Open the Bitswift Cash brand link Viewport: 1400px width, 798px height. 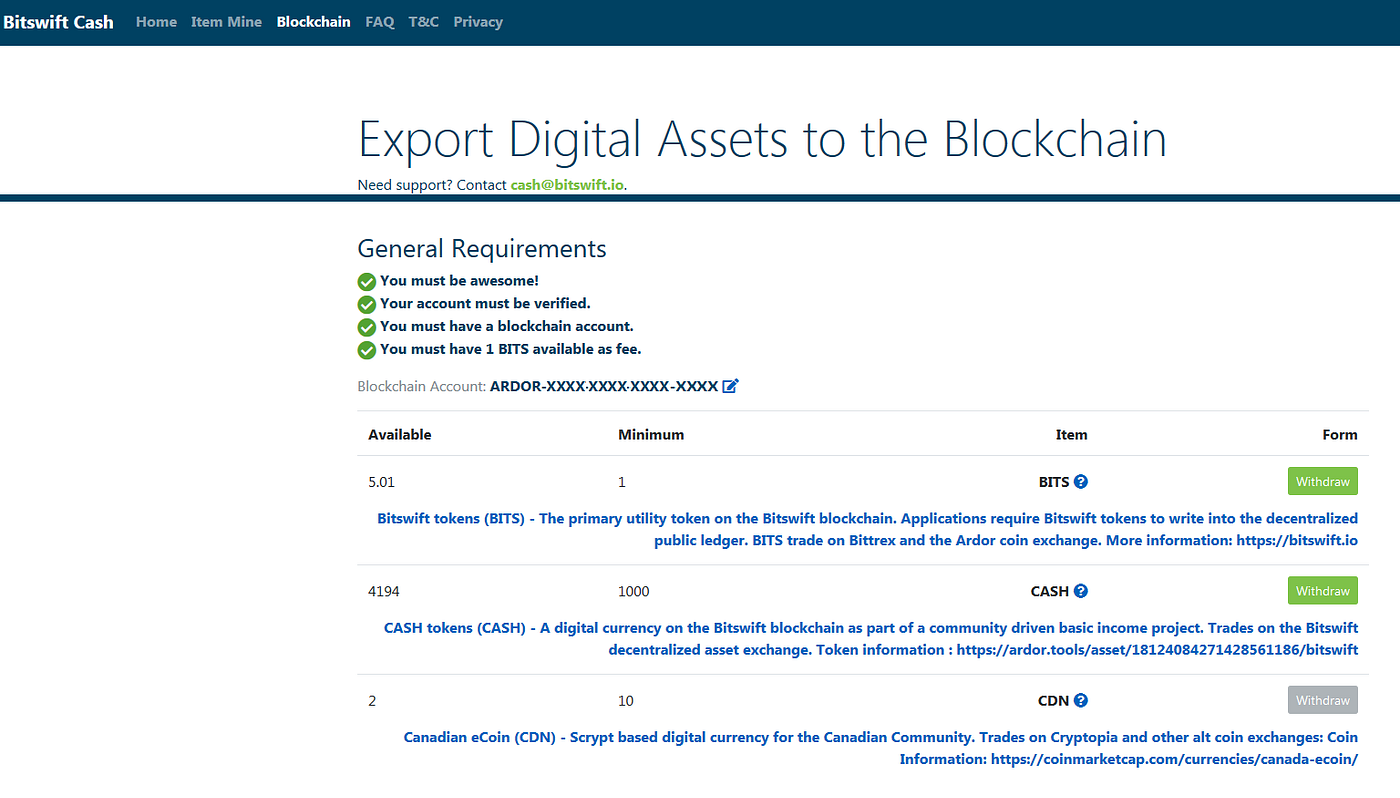59,21
